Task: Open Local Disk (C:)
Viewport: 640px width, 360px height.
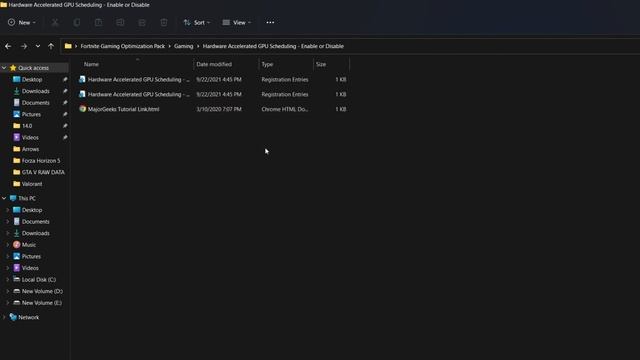Action: 39,280
